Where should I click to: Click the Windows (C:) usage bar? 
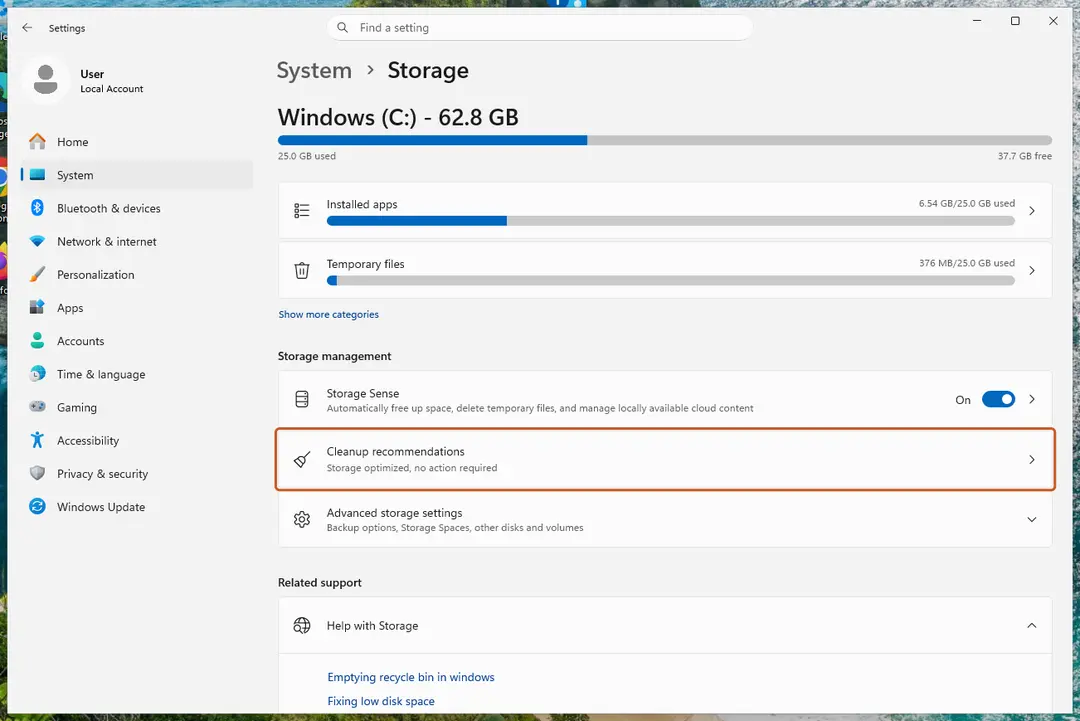click(665, 140)
